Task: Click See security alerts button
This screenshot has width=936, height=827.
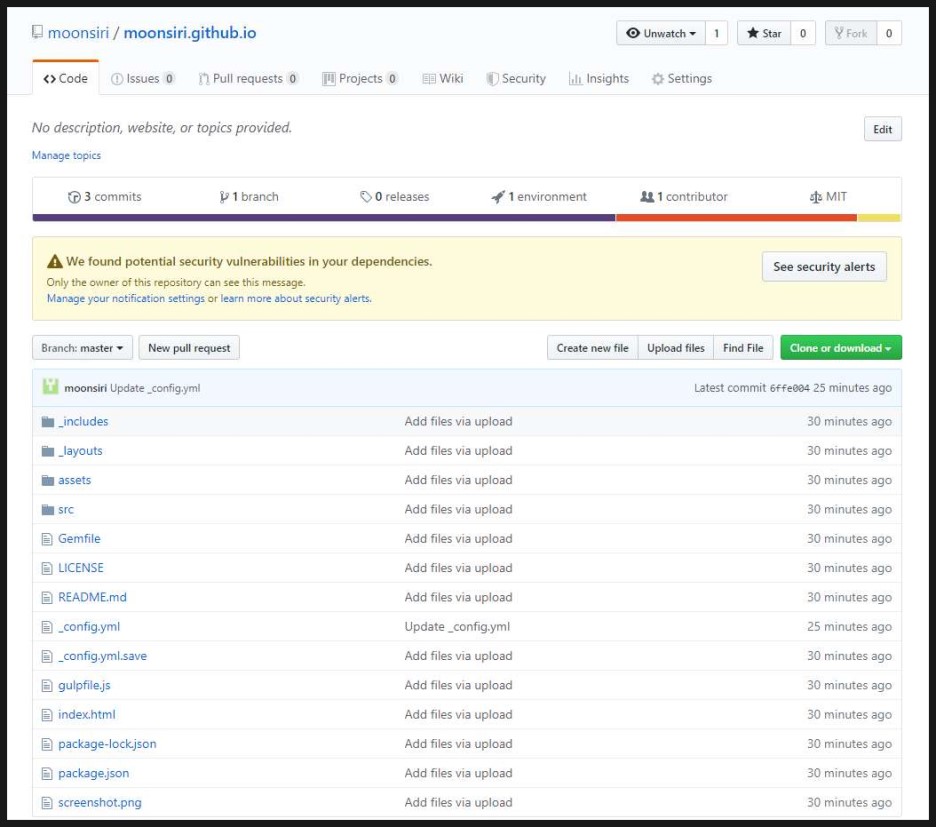Action: click(824, 267)
